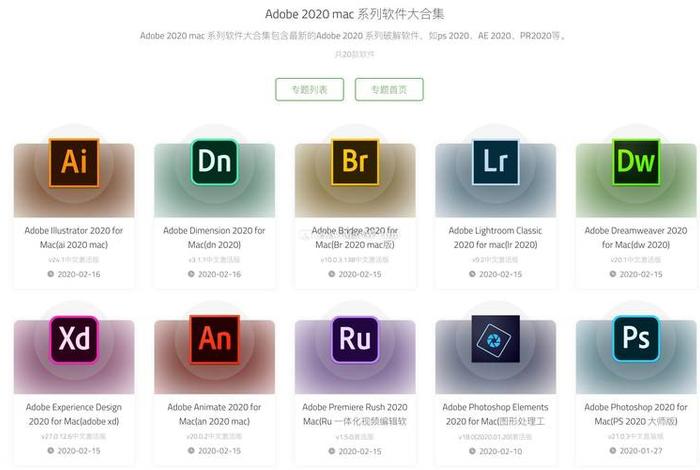The width and height of the screenshot is (700, 470).
Task: Click date 2020-02-15 on Bridge card
Action: pyautogui.click(x=360, y=274)
